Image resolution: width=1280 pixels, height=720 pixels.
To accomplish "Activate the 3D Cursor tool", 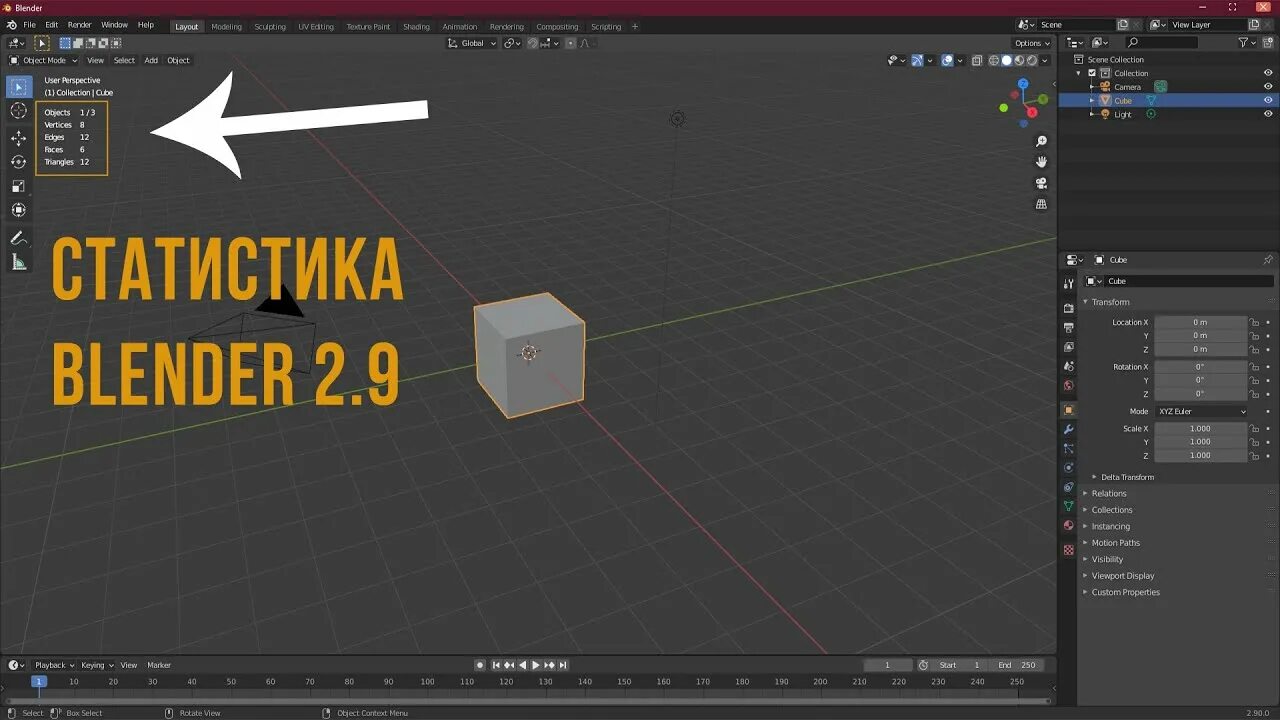I will [x=19, y=111].
